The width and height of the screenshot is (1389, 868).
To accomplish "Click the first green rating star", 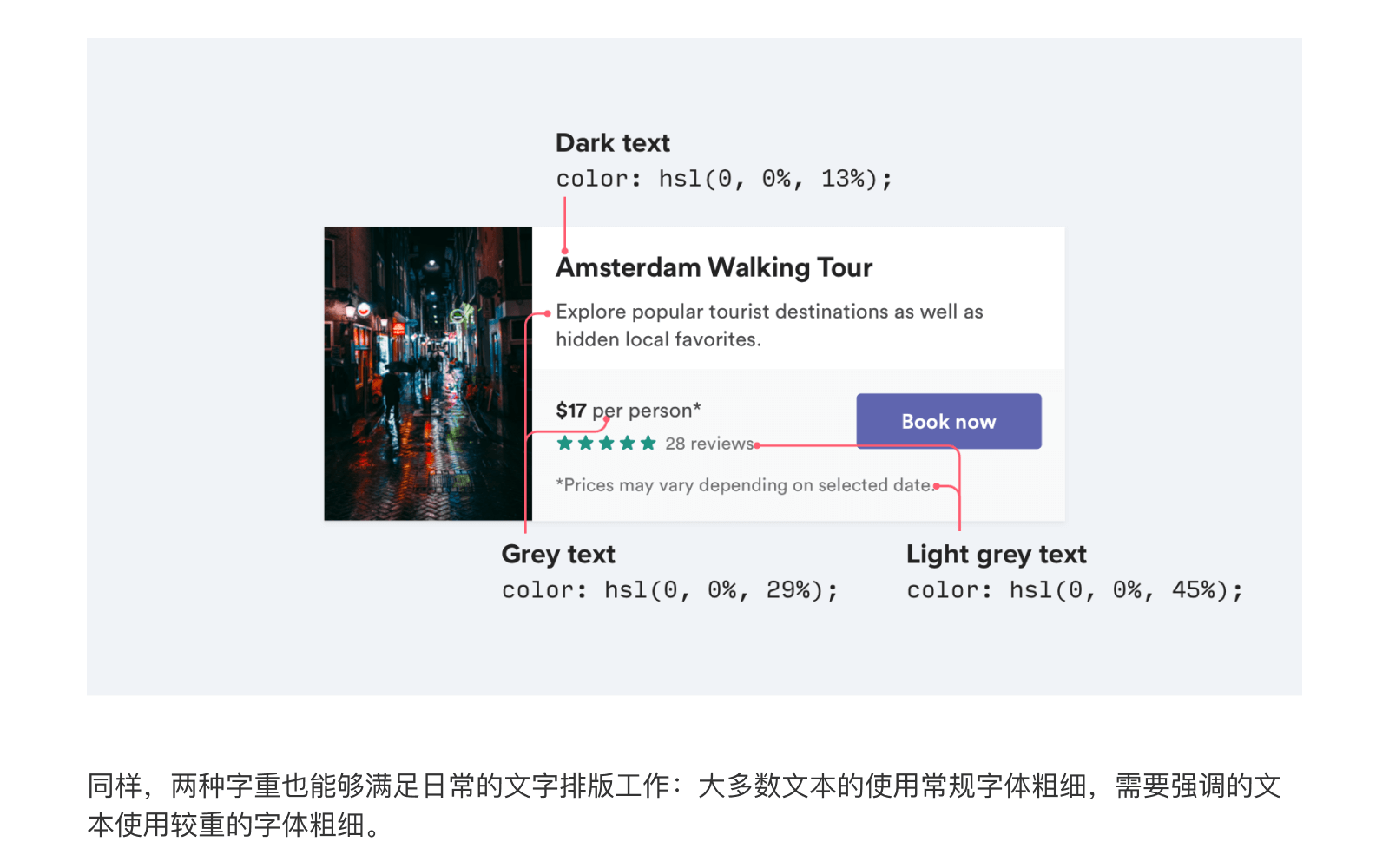I will pos(565,444).
